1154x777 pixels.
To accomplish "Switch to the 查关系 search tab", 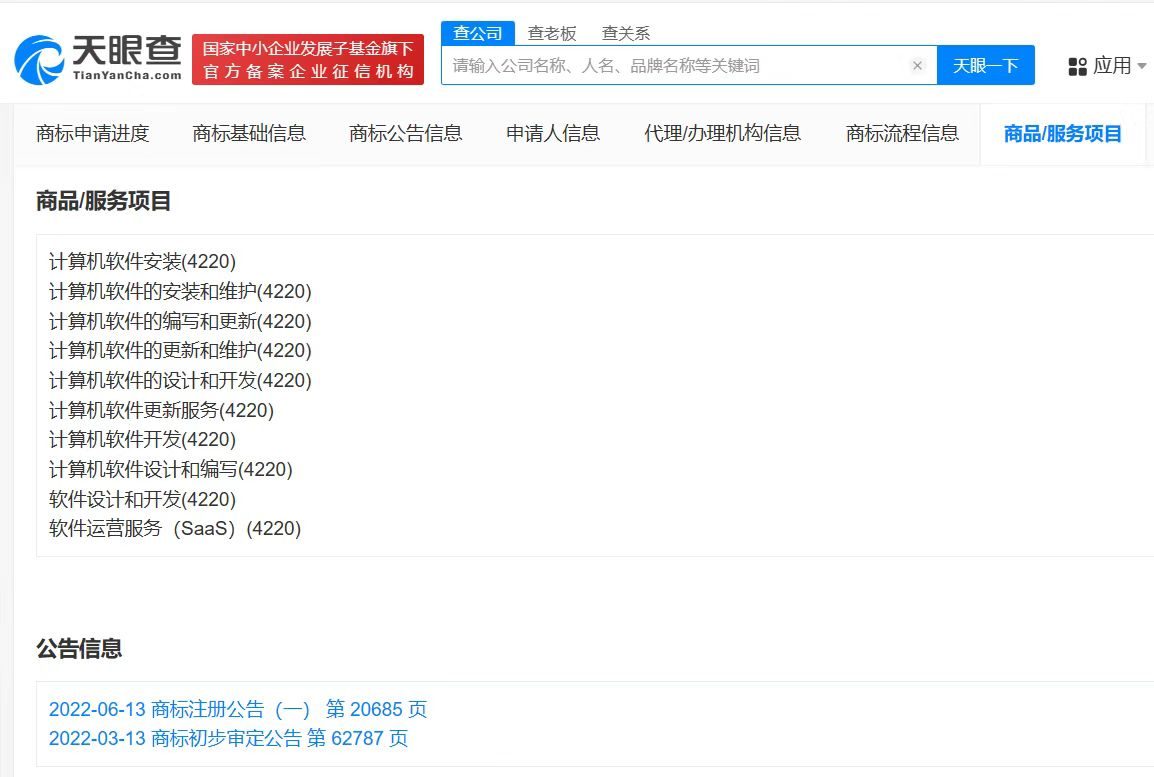I will [625, 32].
